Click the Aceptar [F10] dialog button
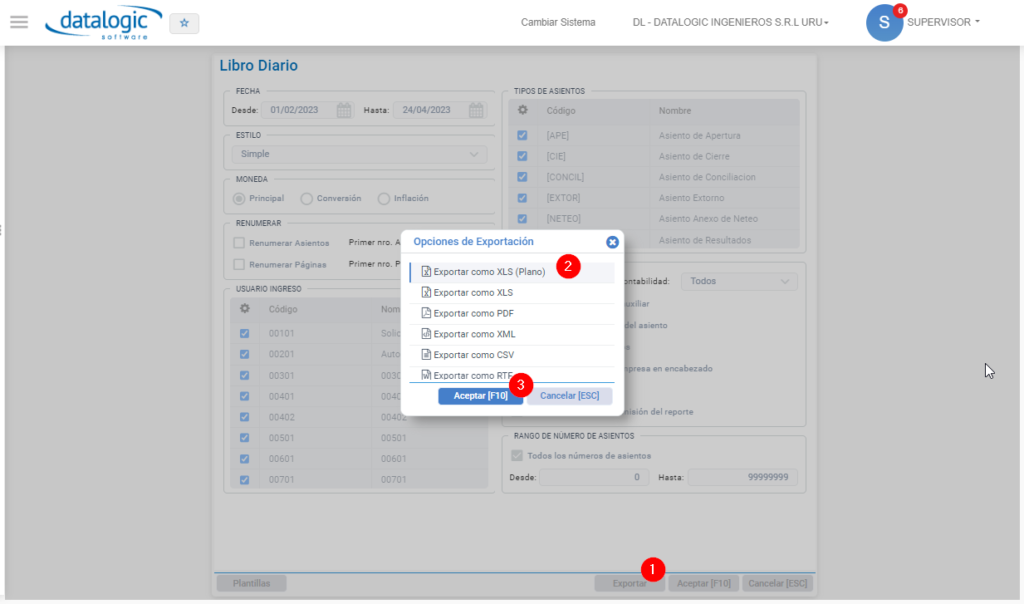Image resolution: width=1024 pixels, height=604 pixels. [480, 396]
